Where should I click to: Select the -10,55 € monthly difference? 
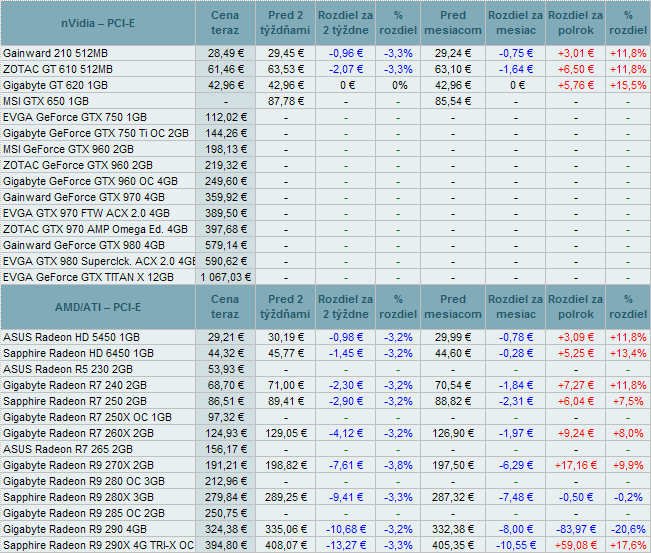[516, 545]
